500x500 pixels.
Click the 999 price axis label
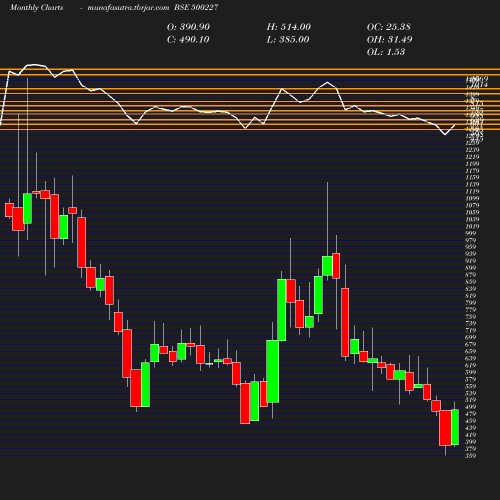coord(471,233)
